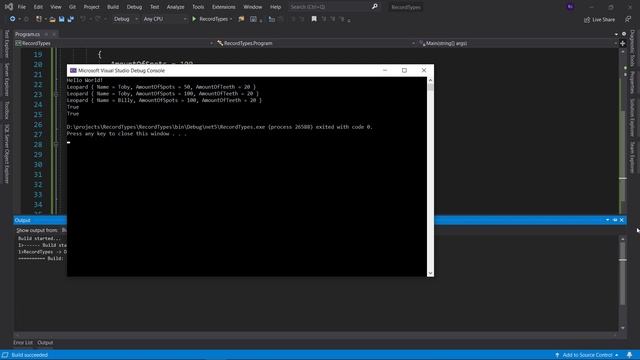
Task: Click the Visual Studio logo icon
Action: click(x=9, y=7)
